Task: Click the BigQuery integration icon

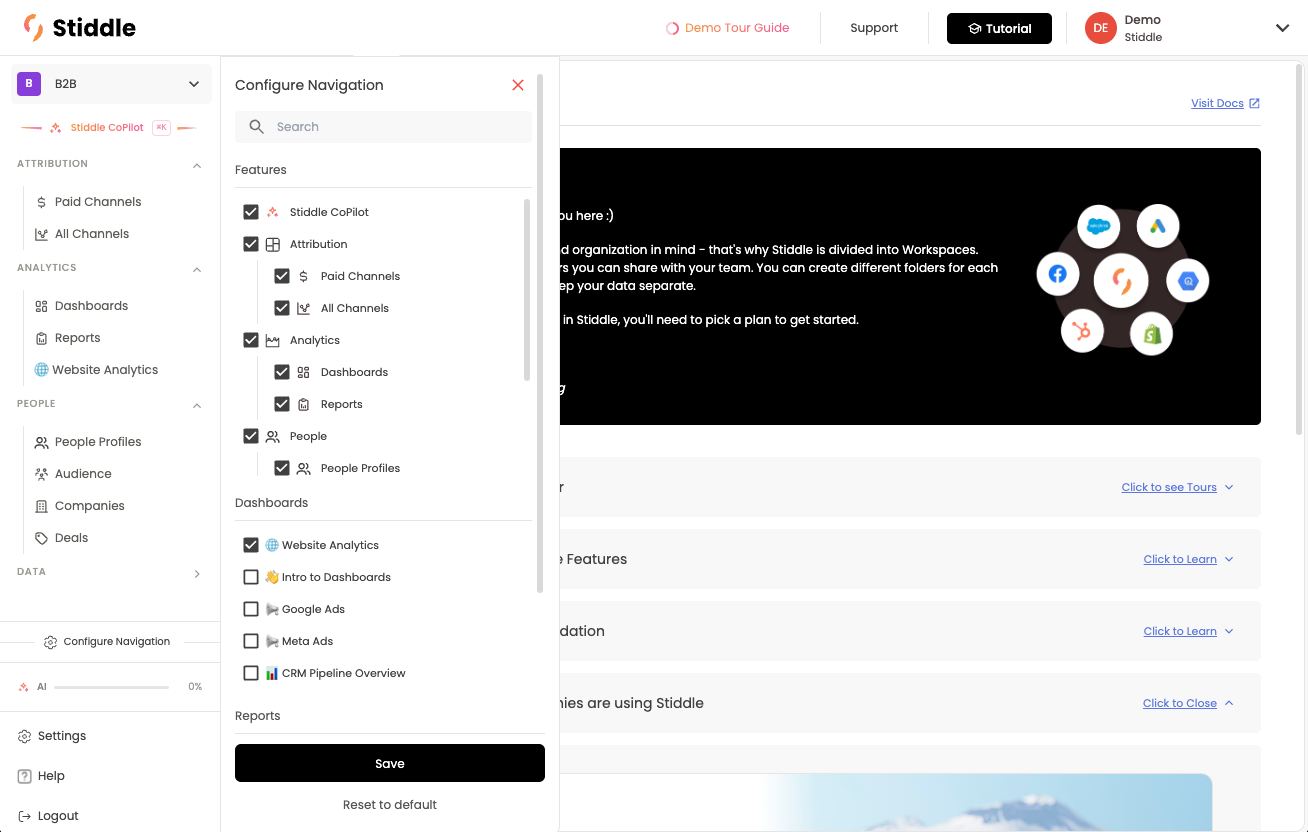Action: (x=1188, y=282)
